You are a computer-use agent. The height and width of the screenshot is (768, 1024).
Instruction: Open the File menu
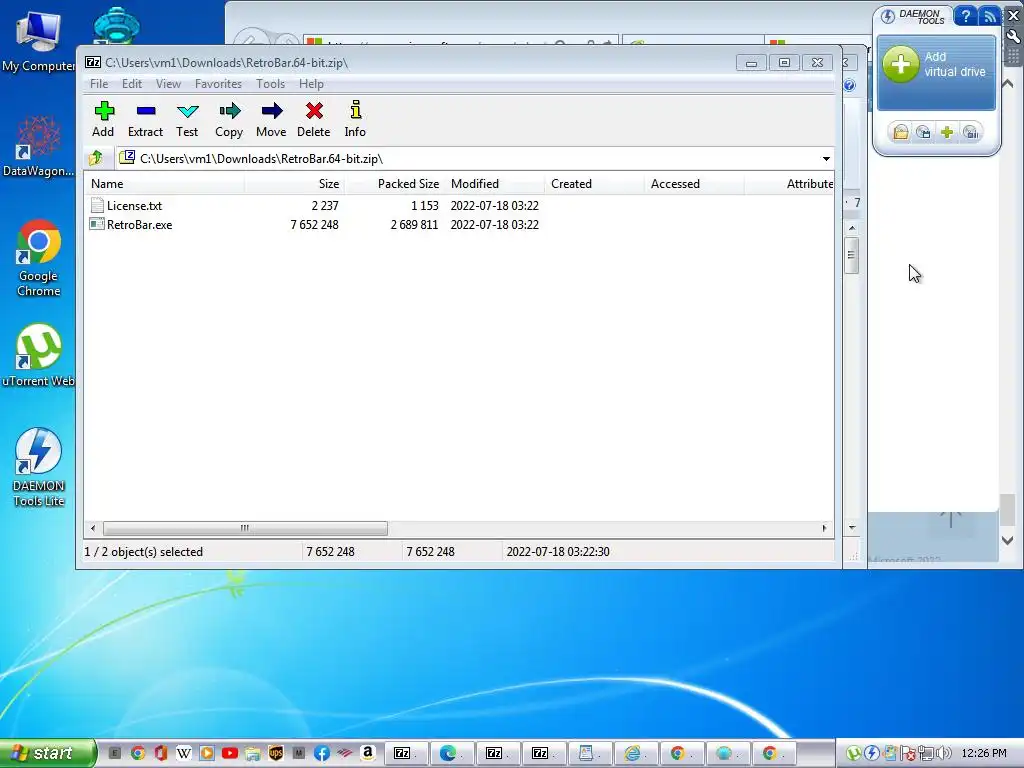tap(99, 84)
